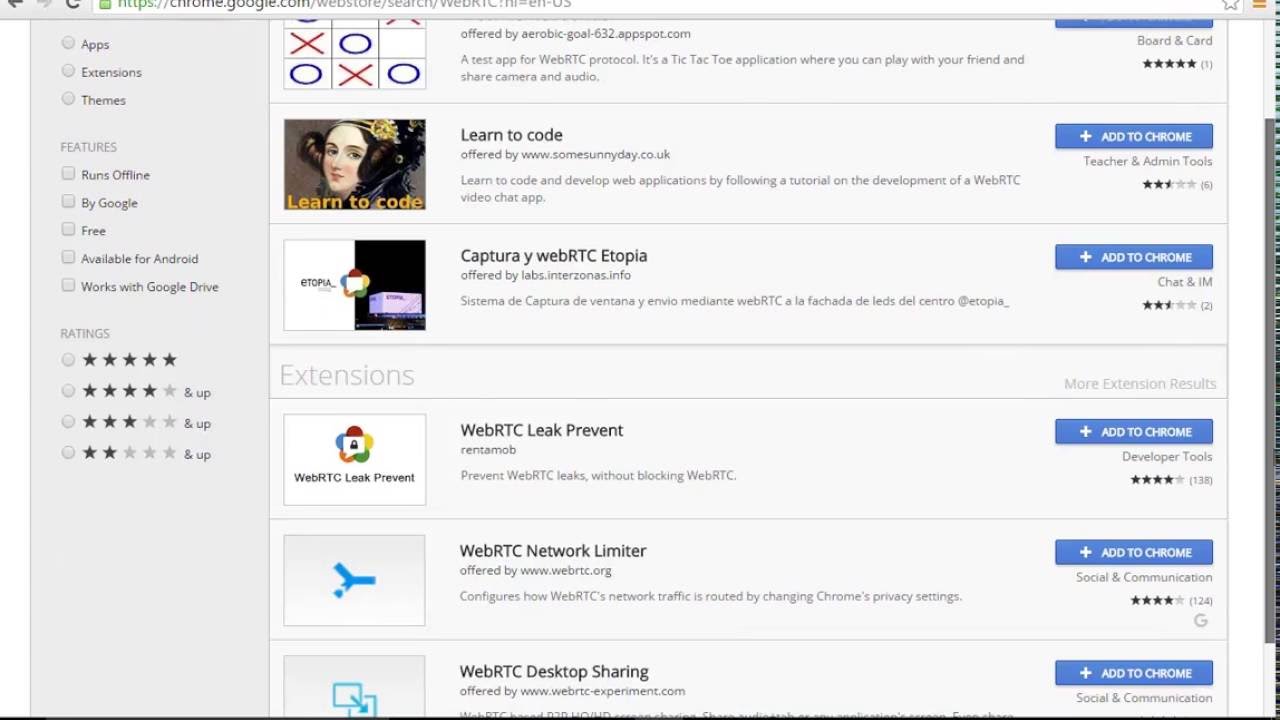Select 4 stars & up rating filter

tap(68, 391)
